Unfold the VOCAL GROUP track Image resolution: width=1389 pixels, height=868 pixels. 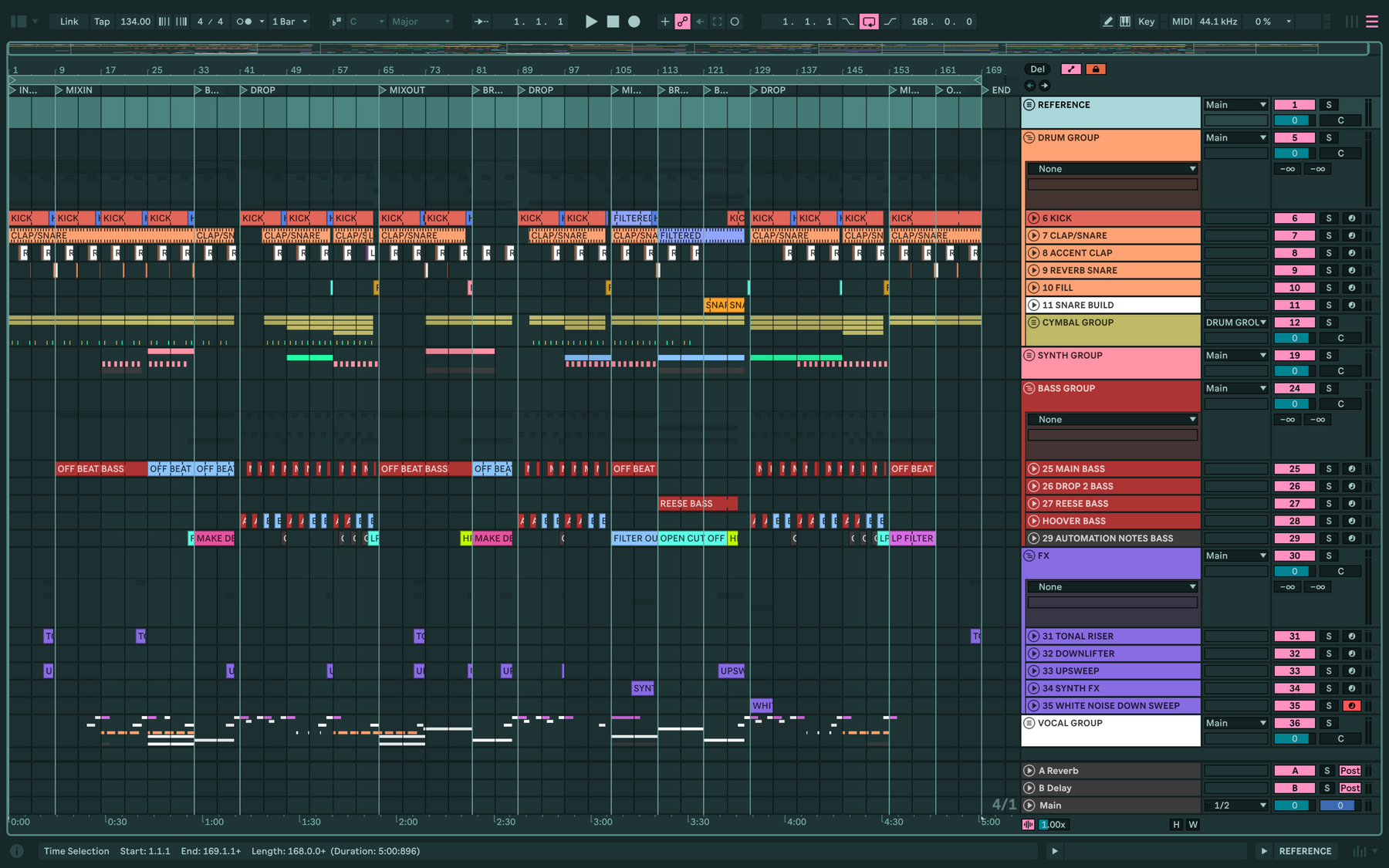pyautogui.click(x=1029, y=724)
